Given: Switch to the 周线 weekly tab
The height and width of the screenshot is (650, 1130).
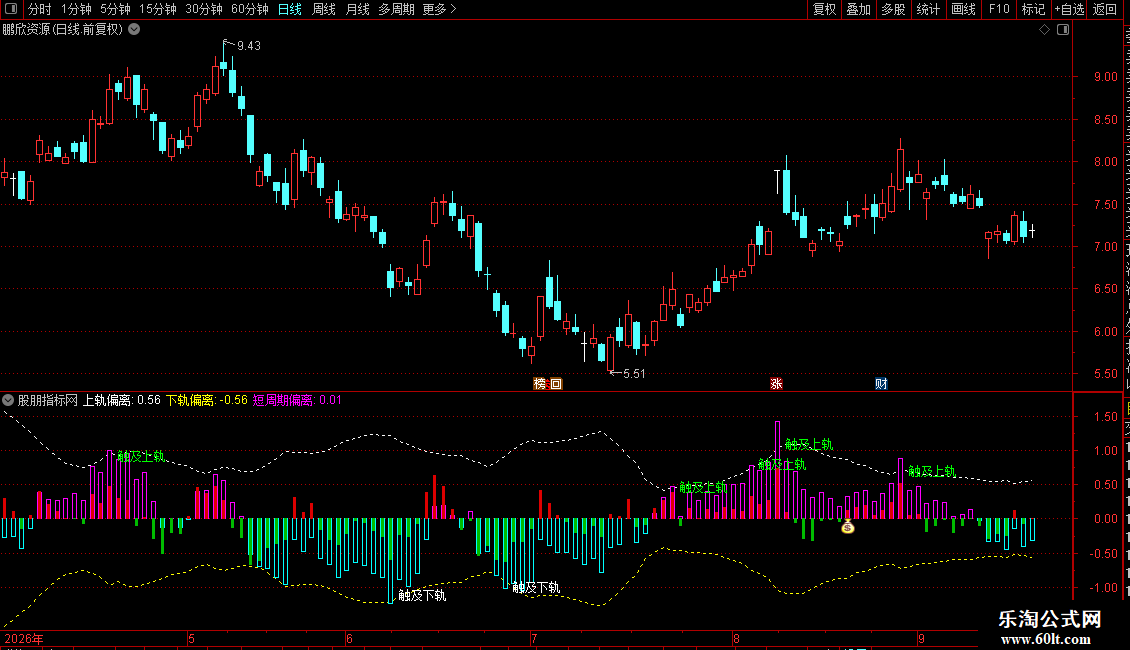Looking at the screenshot, I should tap(324, 9).
